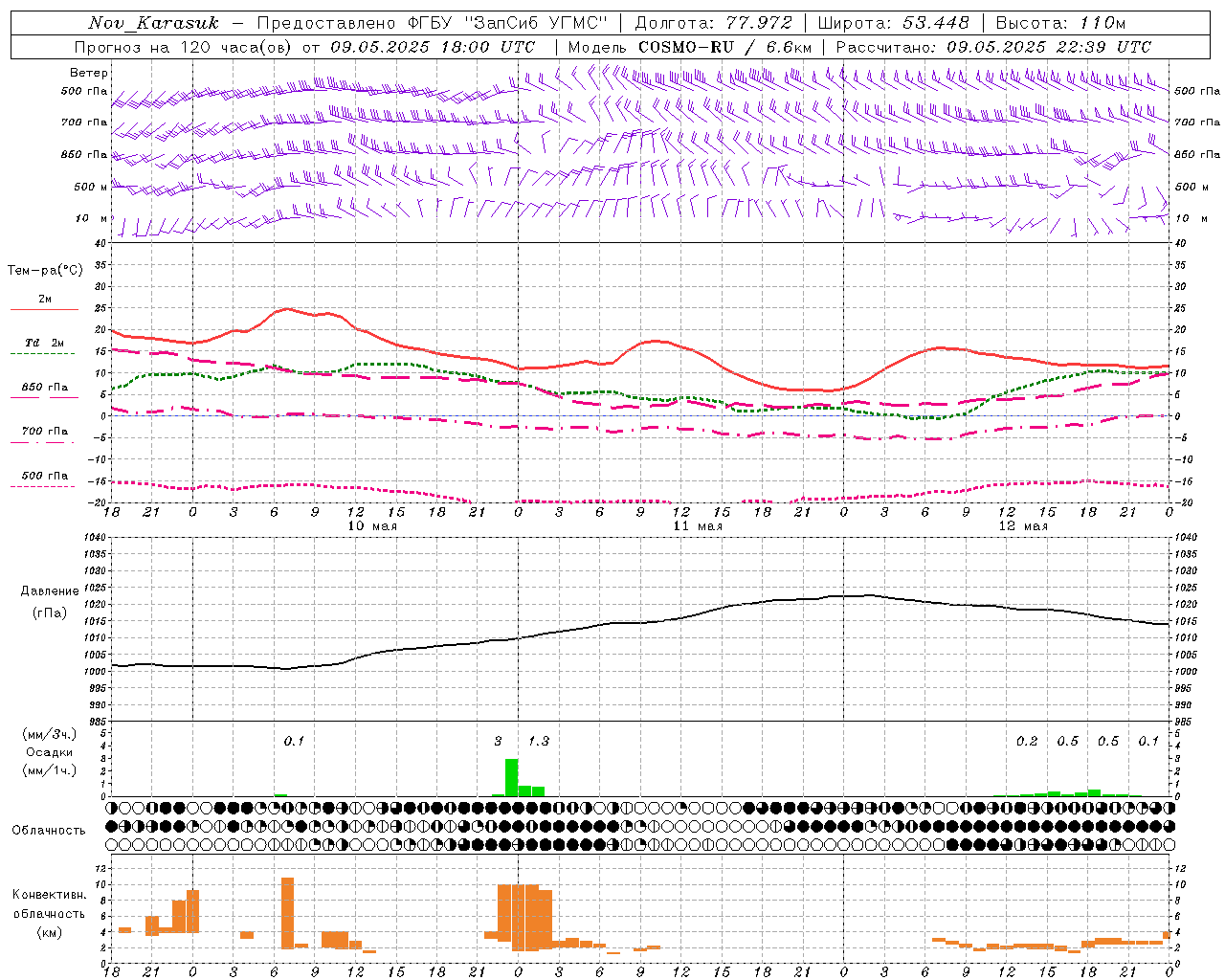Click the 'Тем-ра(°C)' temperature panel label

point(45,271)
